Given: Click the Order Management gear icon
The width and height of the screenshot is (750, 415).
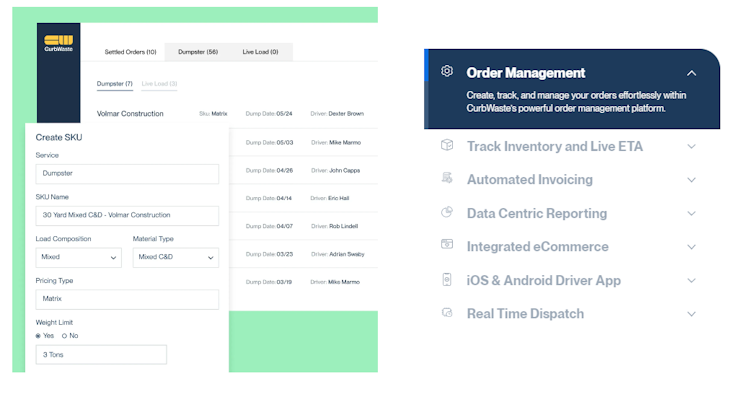Looking at the screenshot, I should pos(447,71).
